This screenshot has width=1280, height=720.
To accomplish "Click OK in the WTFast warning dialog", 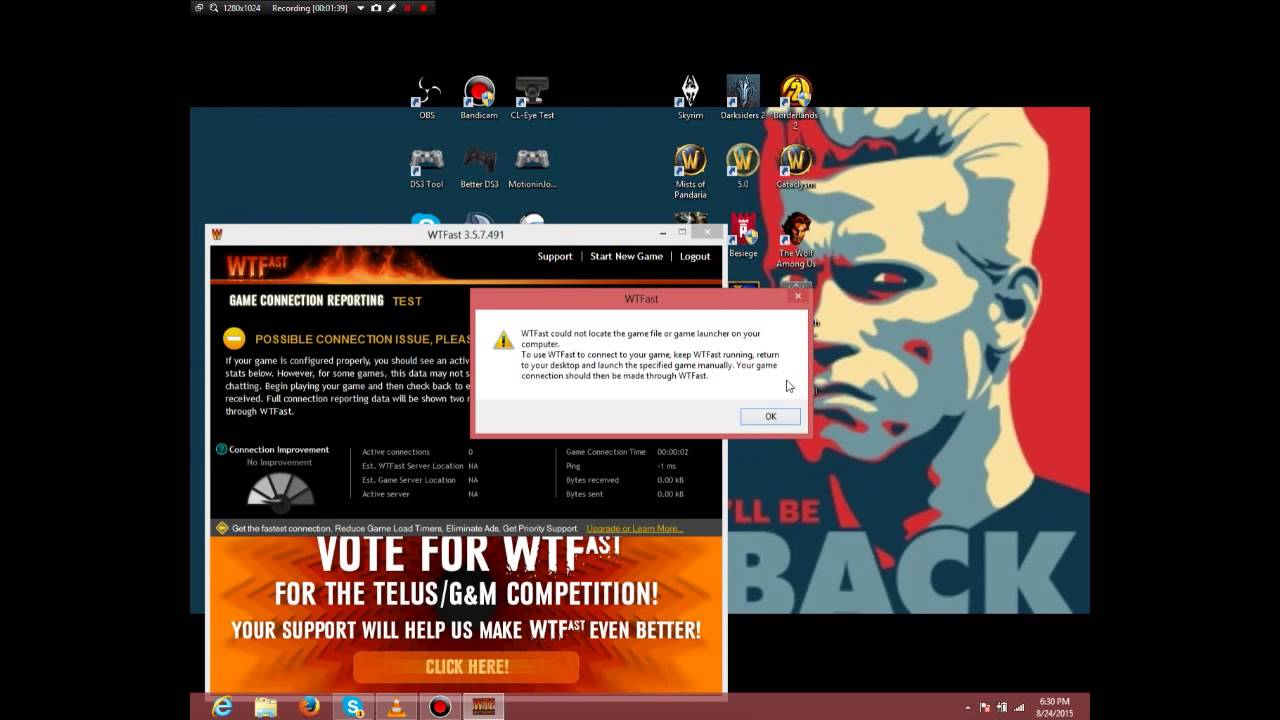I will [x=770, y=416].
